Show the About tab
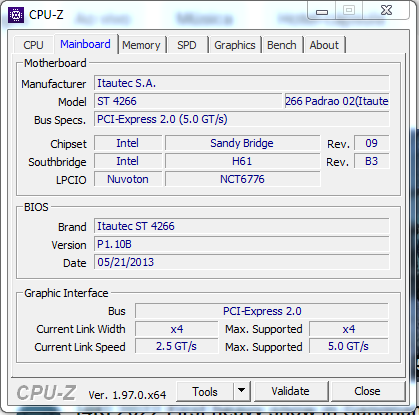This screenshot has height=415, width=419. tap(324, 45)
